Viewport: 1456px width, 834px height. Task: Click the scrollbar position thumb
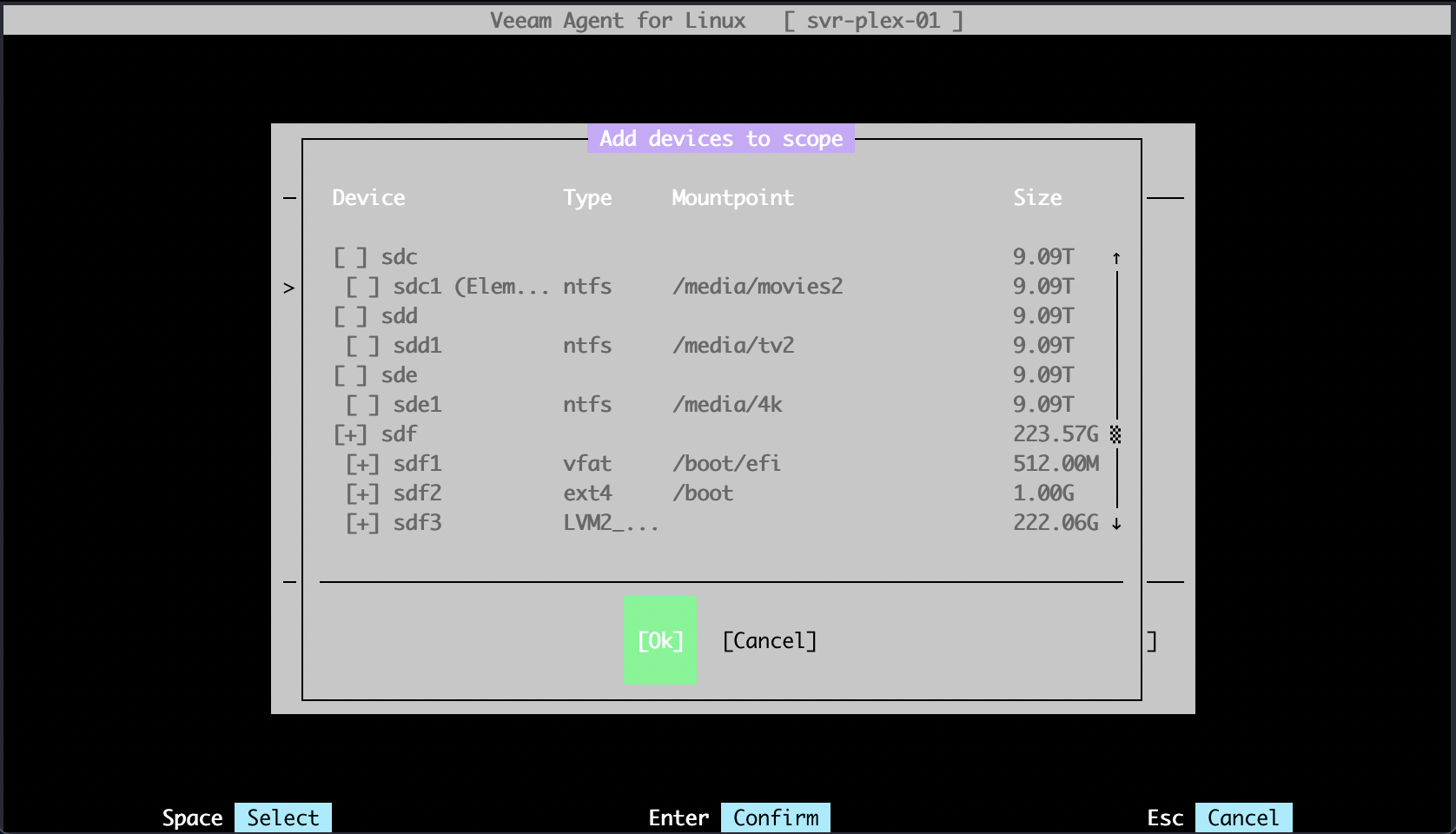point(1115,434)
